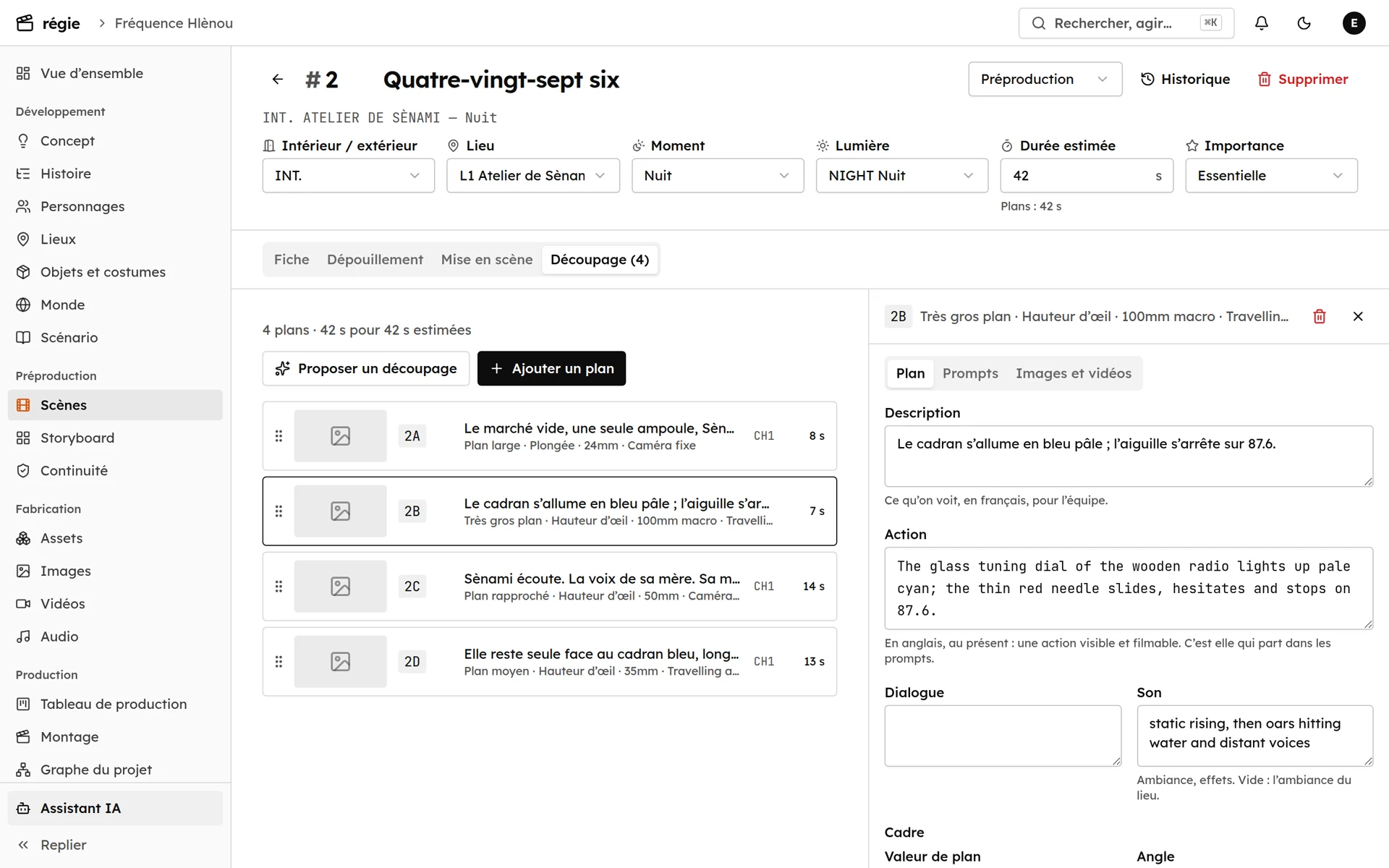Open Personnages section
This screenshot has height=868, width=1389.
[115, 207]
